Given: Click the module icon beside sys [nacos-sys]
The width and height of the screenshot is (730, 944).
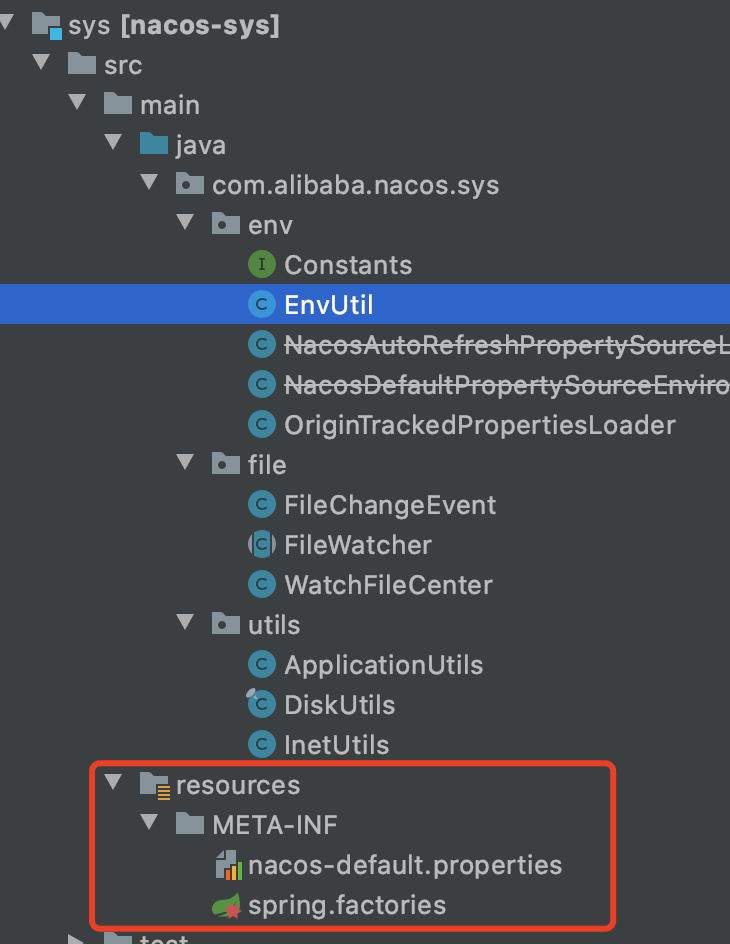Looking at the screenshot, I should click(47, 24).
